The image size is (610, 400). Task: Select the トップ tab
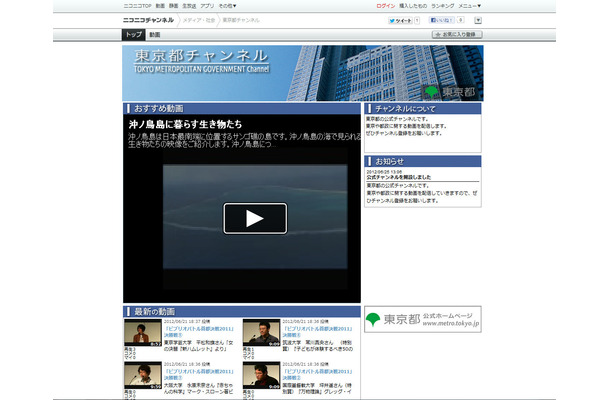[133, 35]
